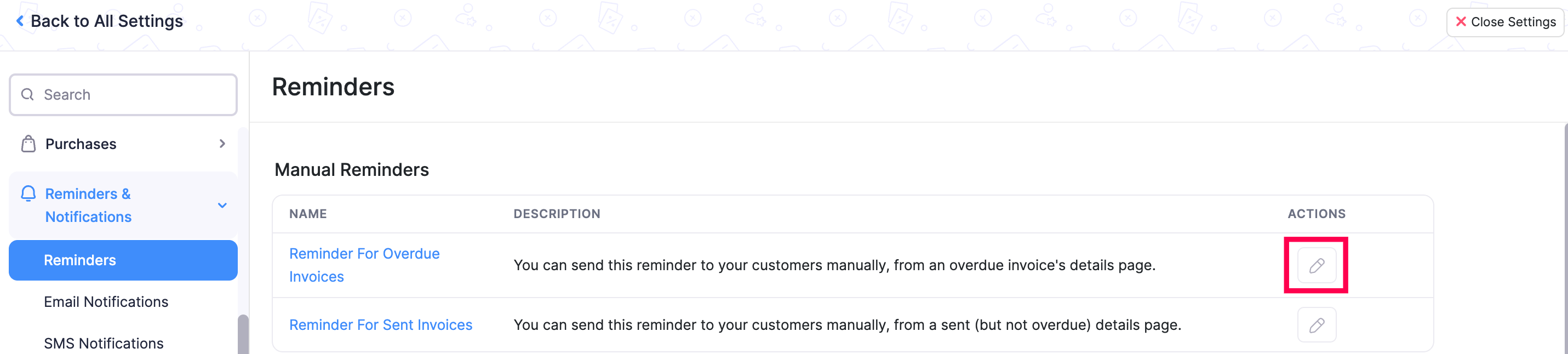Open the Reminder For Sent Invoices link

pyautogui.click(x=380, y=325)
